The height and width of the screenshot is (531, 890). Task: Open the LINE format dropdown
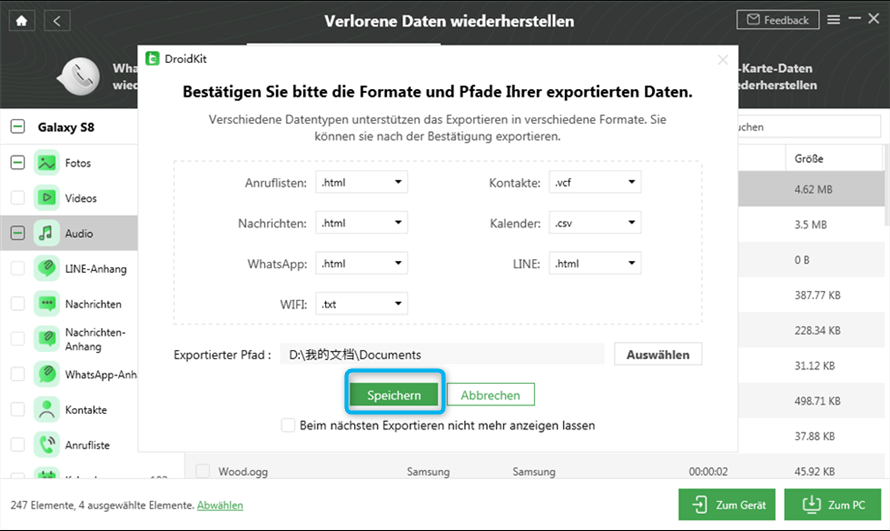click(x=595, y=263)
